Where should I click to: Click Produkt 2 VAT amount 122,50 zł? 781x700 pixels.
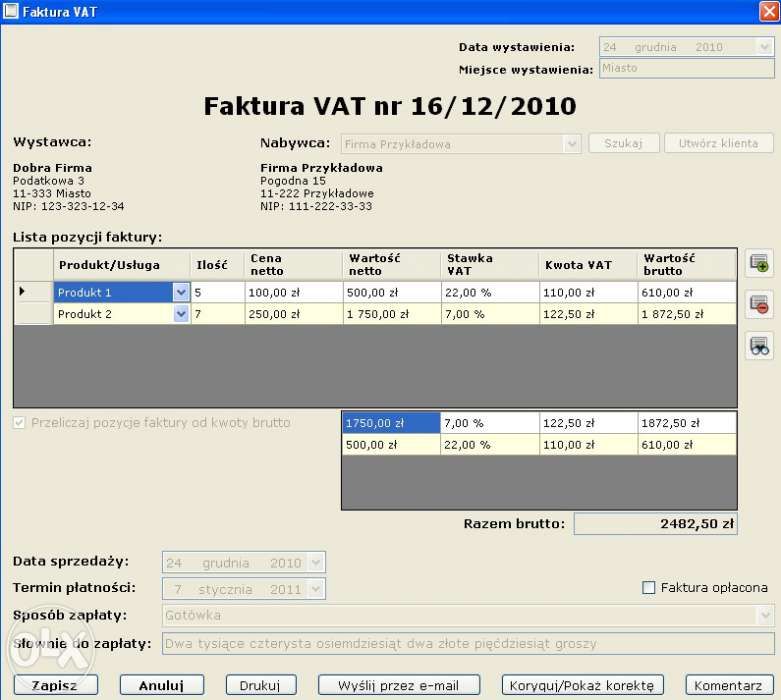pos(589,314)
